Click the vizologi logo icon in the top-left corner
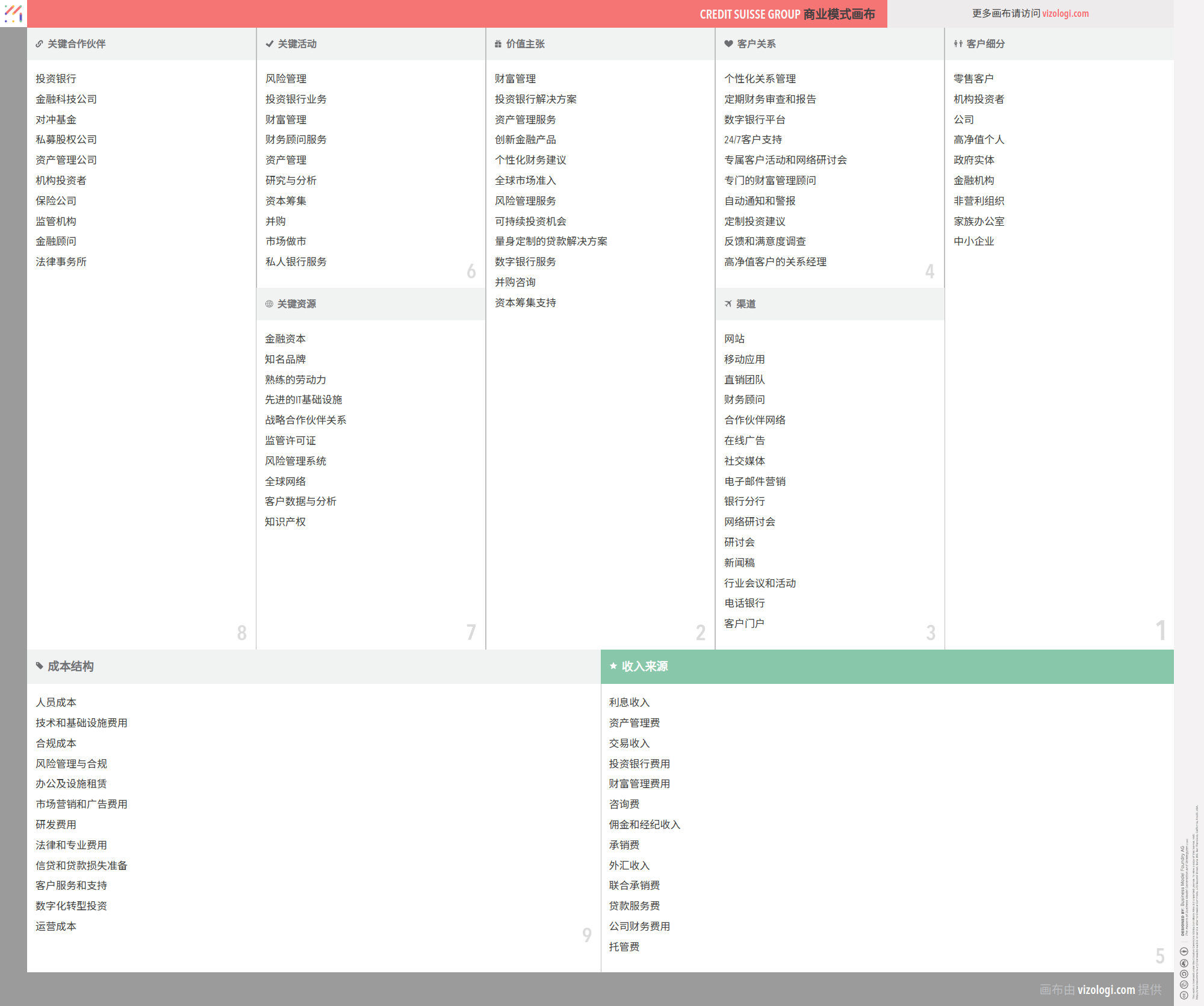Screen dimensions: 1204x1006 pos(13,13)
